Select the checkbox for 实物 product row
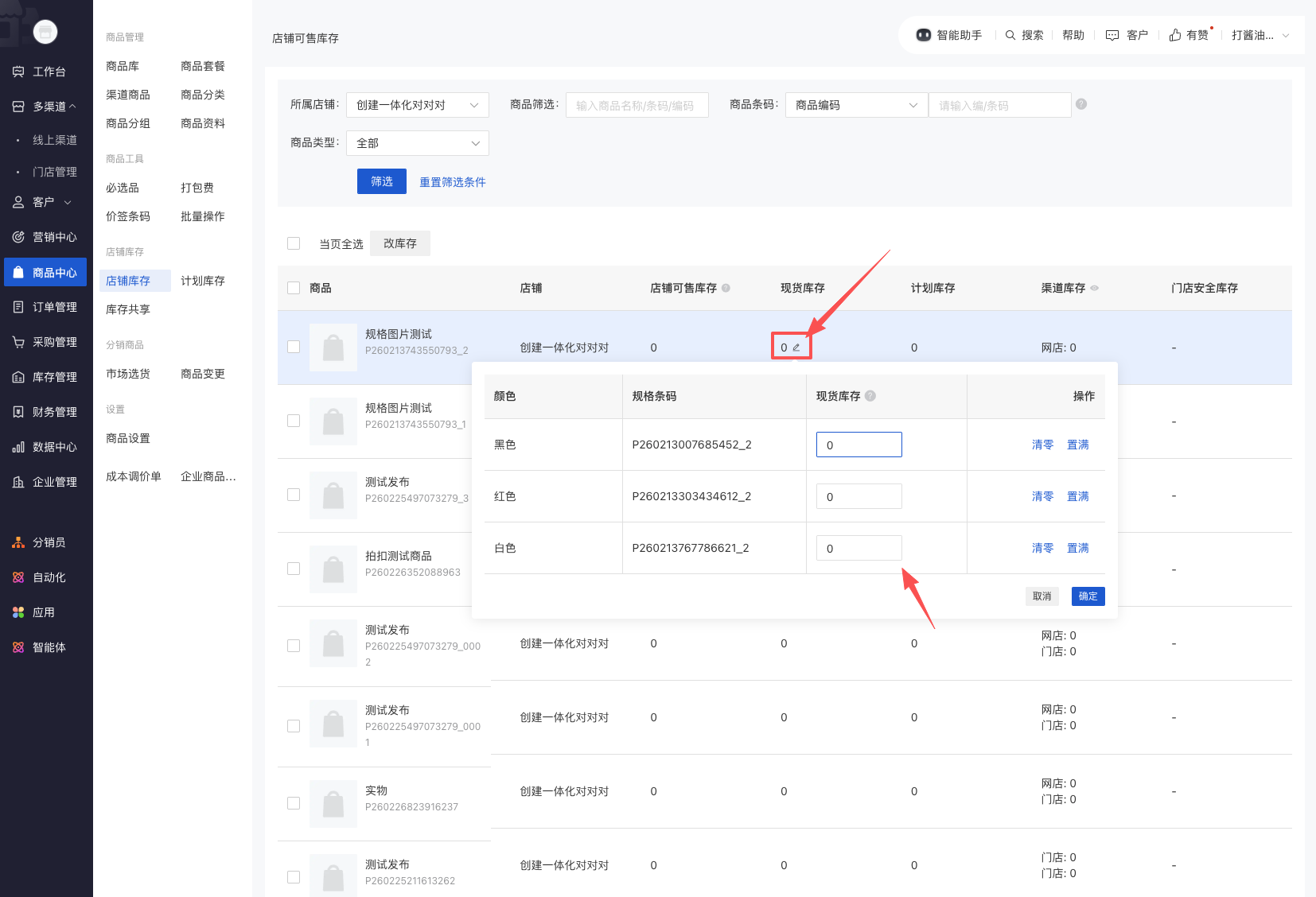The height and width of the screenshot is (897, 1316). 294,803
